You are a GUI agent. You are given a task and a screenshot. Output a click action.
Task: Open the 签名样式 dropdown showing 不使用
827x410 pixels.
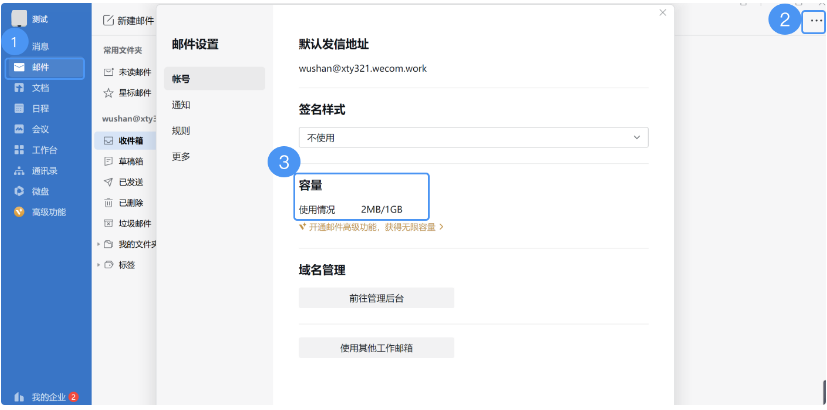473,137
